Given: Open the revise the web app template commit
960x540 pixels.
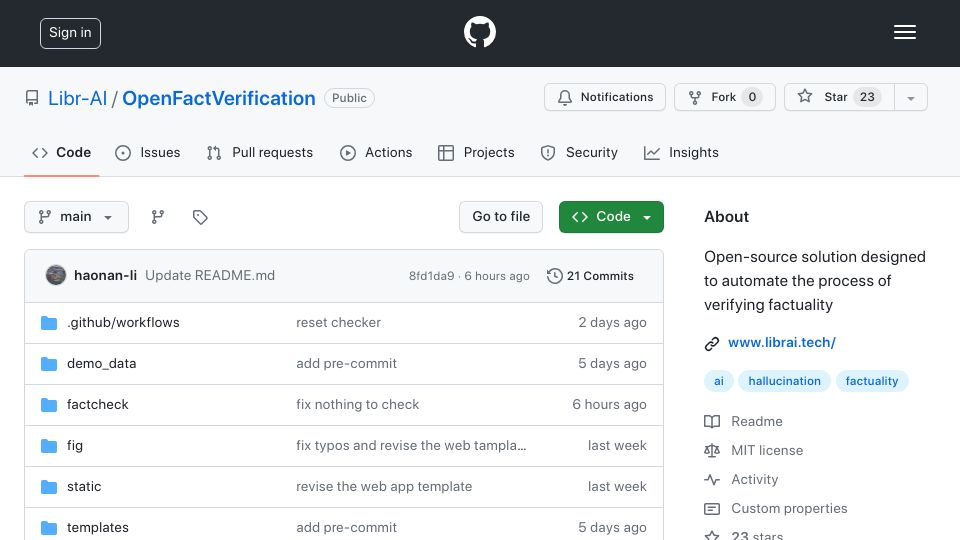Looking at the screenshot, I should click(x=384, y=487).
